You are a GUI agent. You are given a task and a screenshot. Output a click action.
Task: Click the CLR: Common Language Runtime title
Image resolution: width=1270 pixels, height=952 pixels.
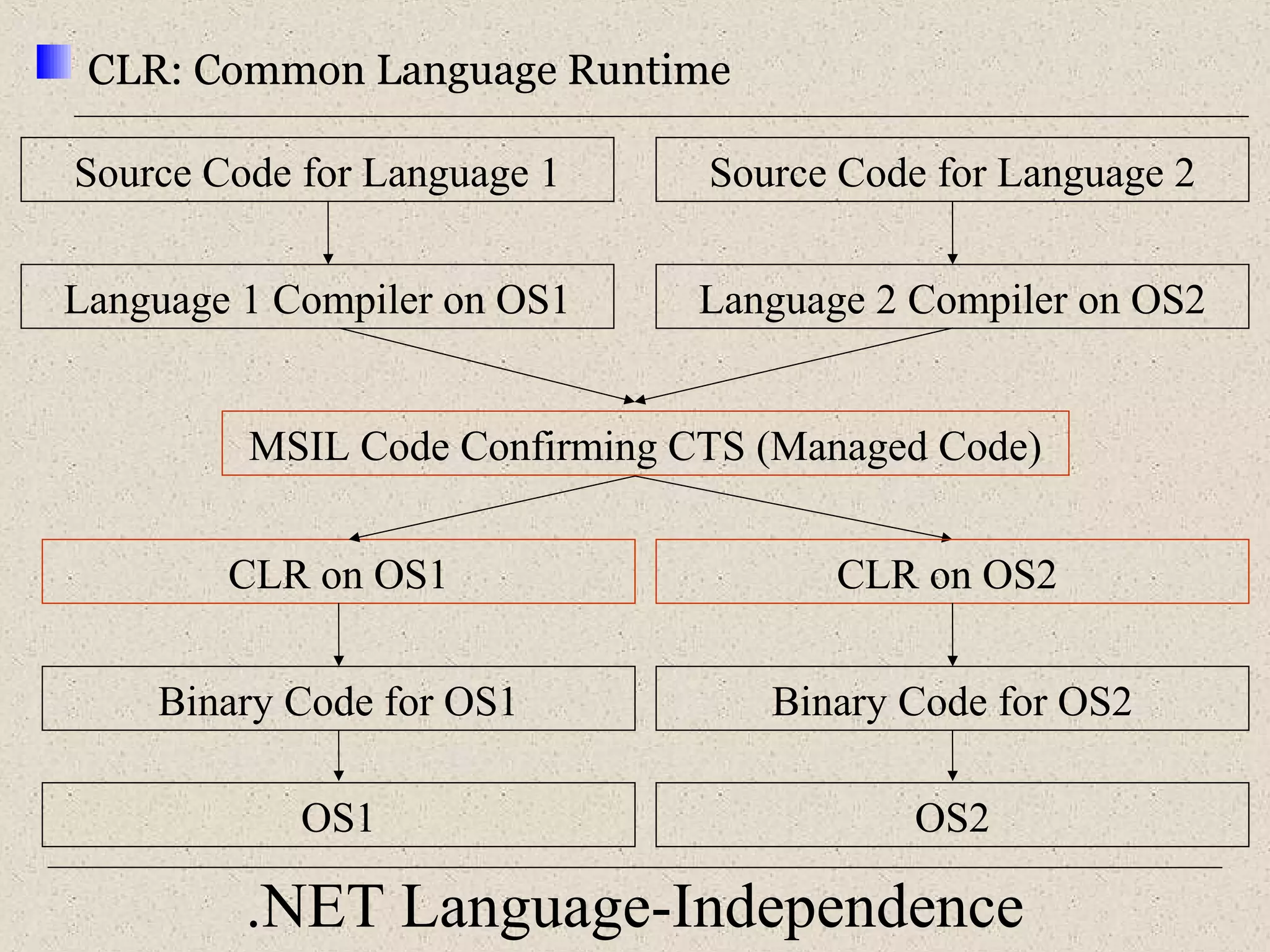pos(409,69)
